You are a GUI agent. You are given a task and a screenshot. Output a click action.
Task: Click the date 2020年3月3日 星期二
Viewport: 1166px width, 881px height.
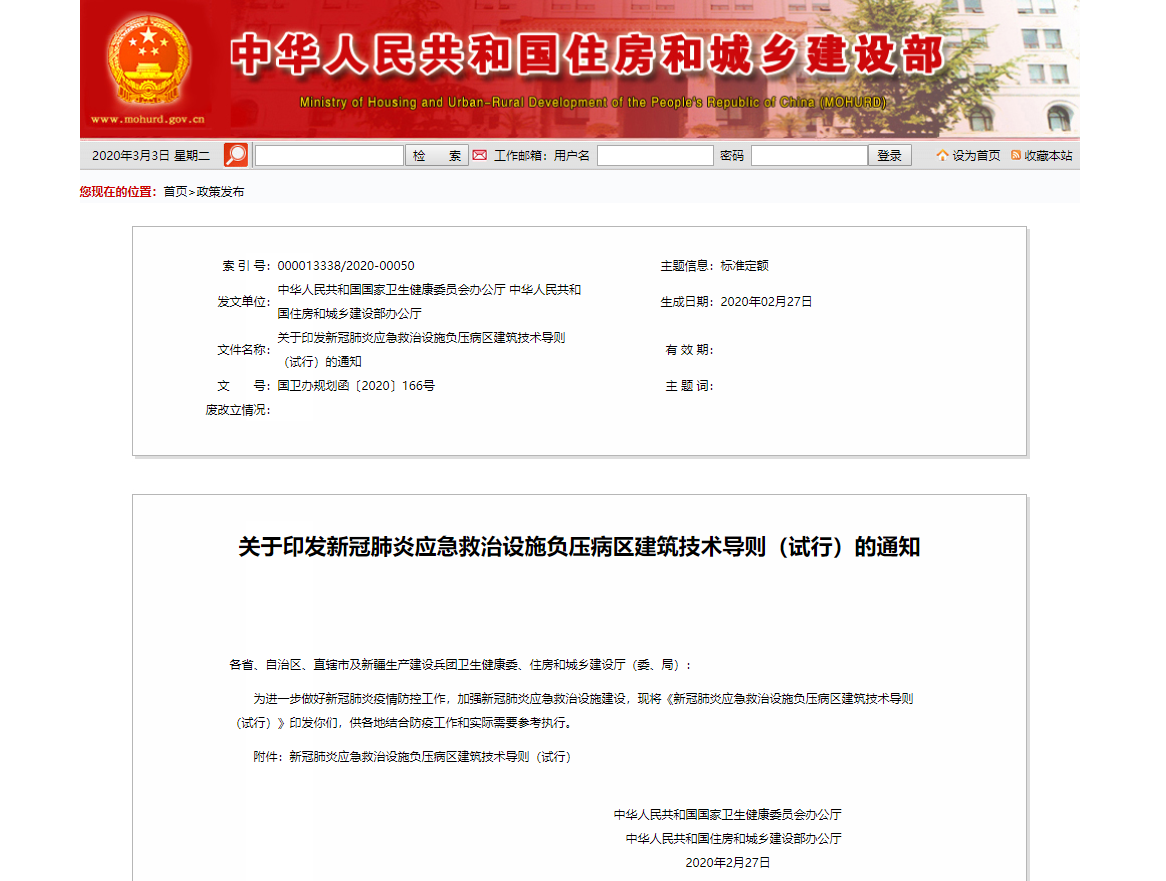(x=151, y=155)
